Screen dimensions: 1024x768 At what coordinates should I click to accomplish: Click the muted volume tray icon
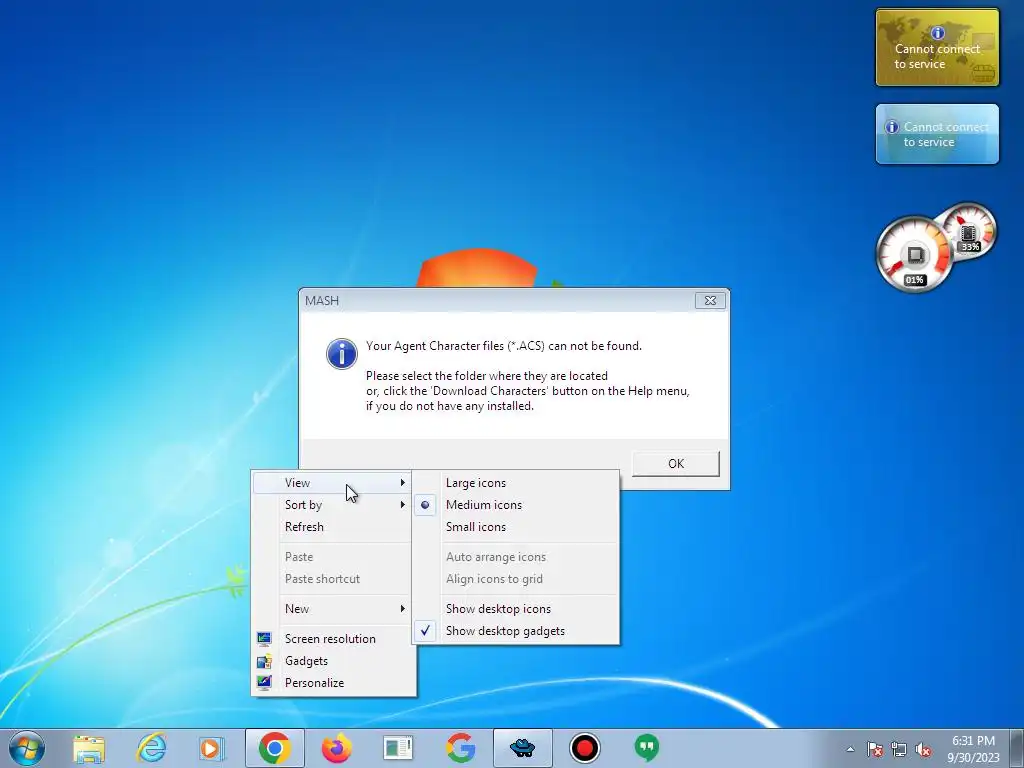point(923,749)
